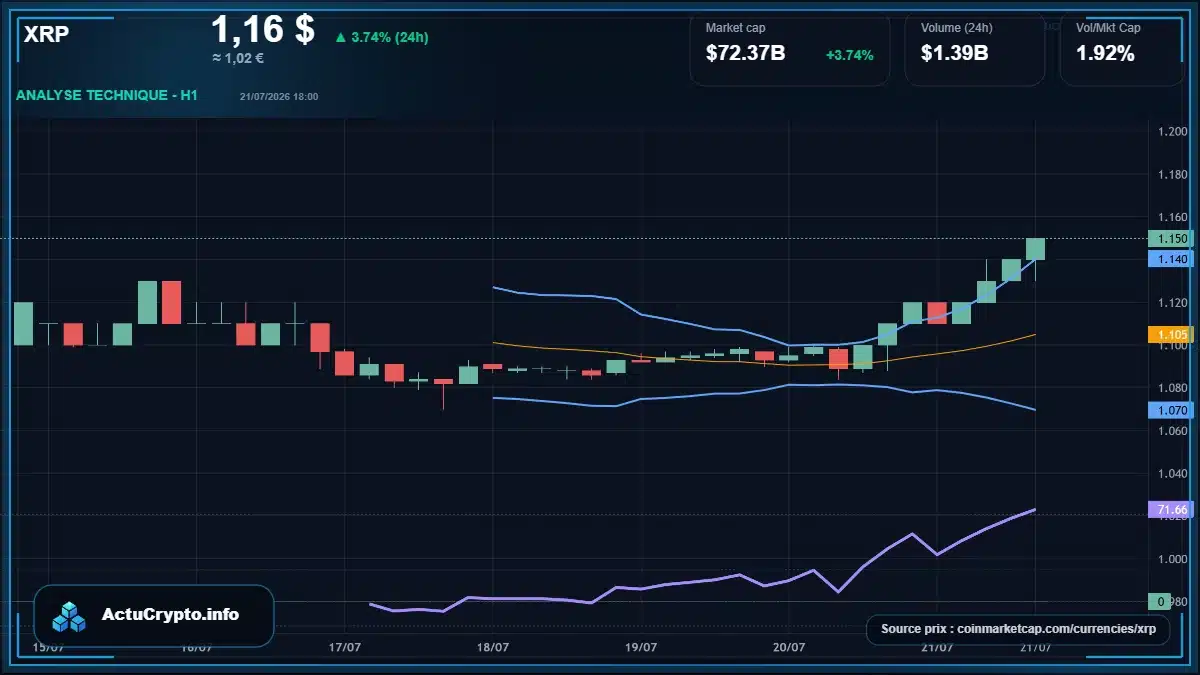Click the 19/07 date axis label
Viewport: 1200px width, 675px height.
click(640, 647)
